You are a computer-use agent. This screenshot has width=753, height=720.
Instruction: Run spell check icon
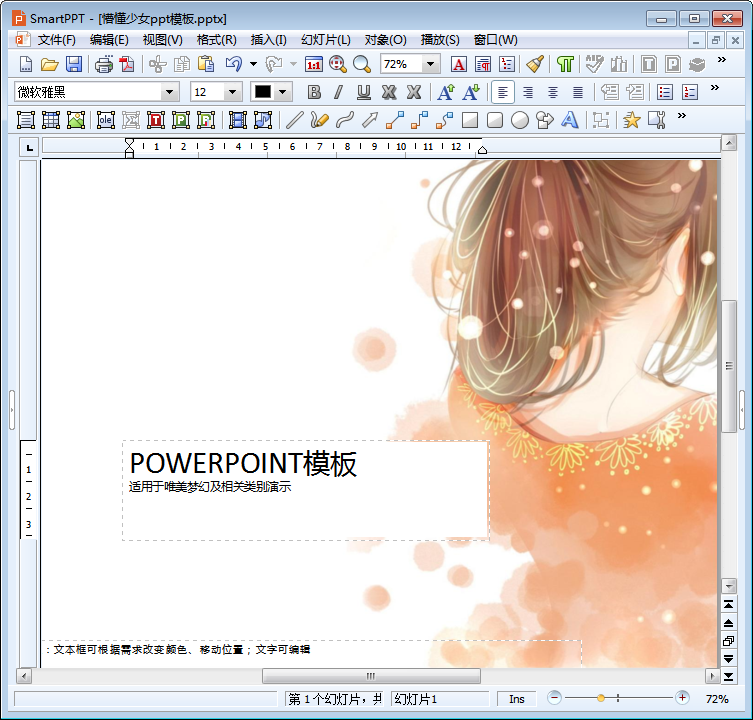click(x=594, y=64)
